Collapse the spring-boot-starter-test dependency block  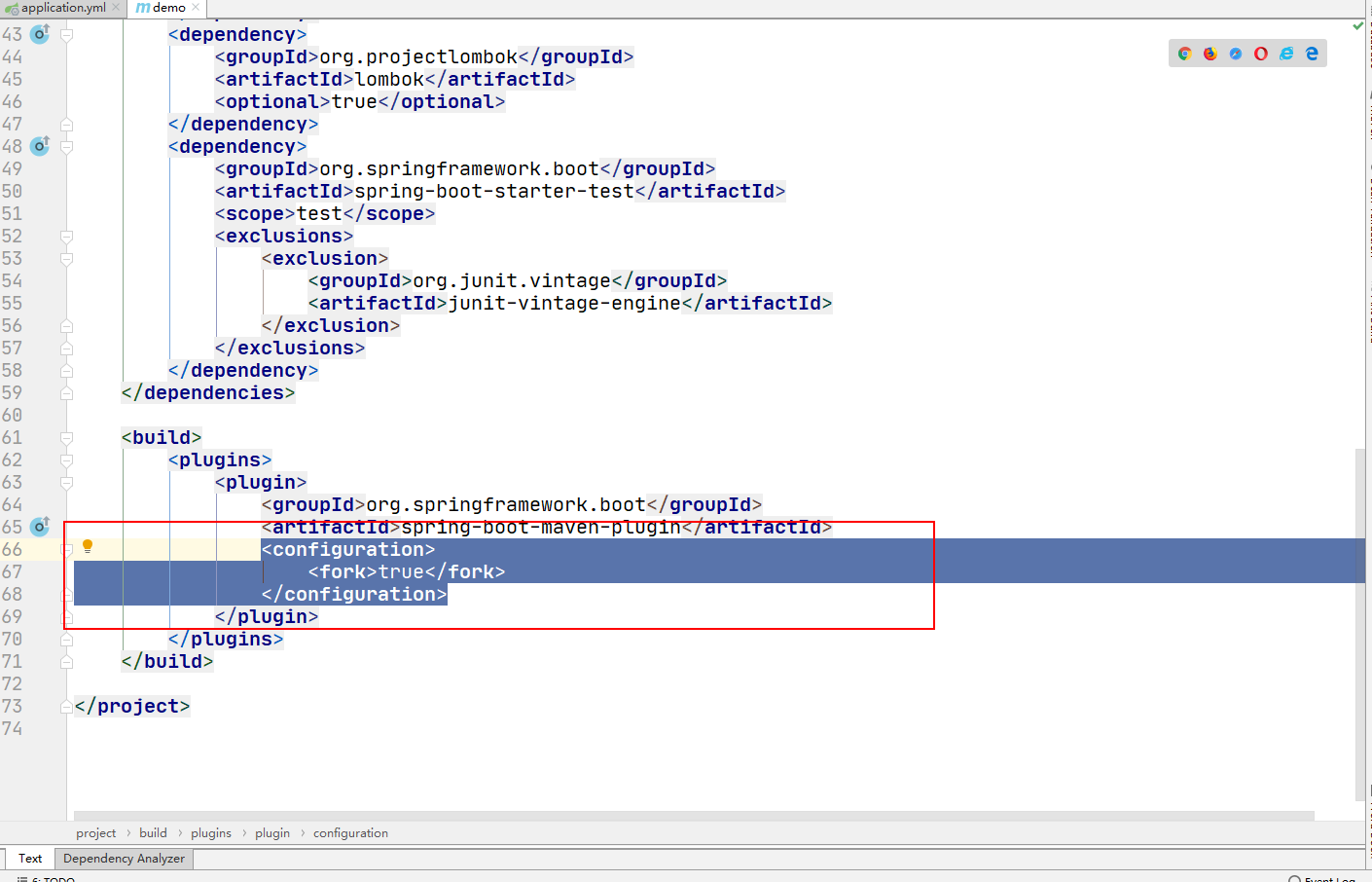coord(66,146)
